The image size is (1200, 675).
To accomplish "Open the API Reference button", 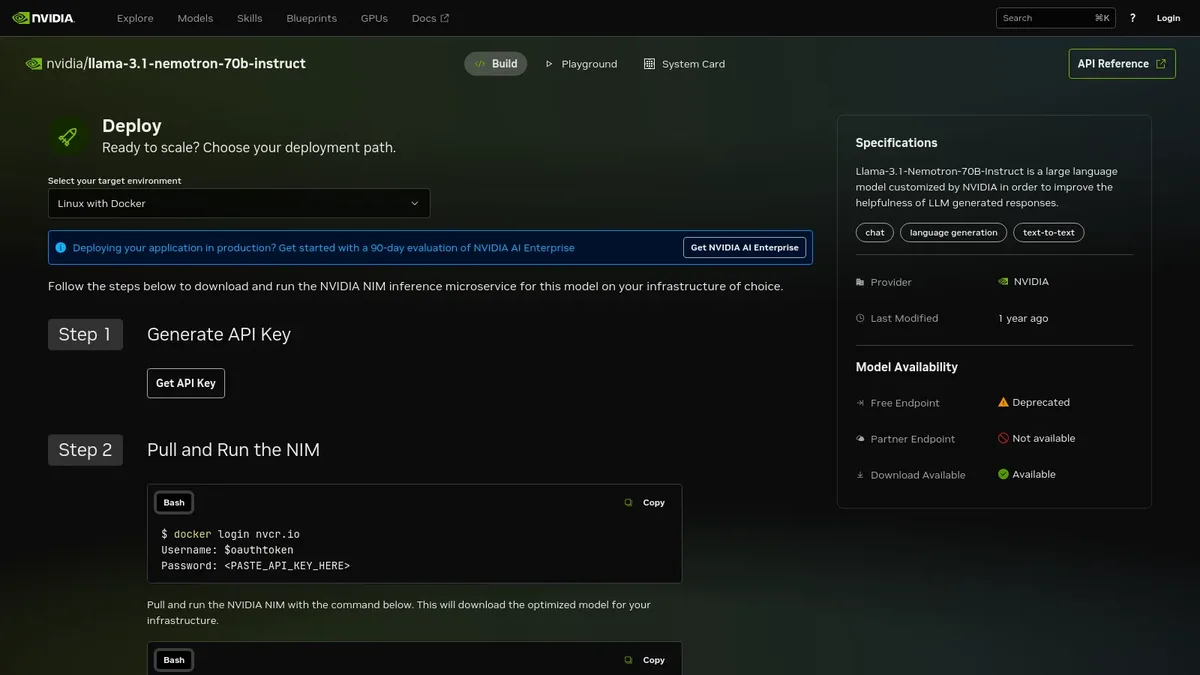I will coord(1122,64).
